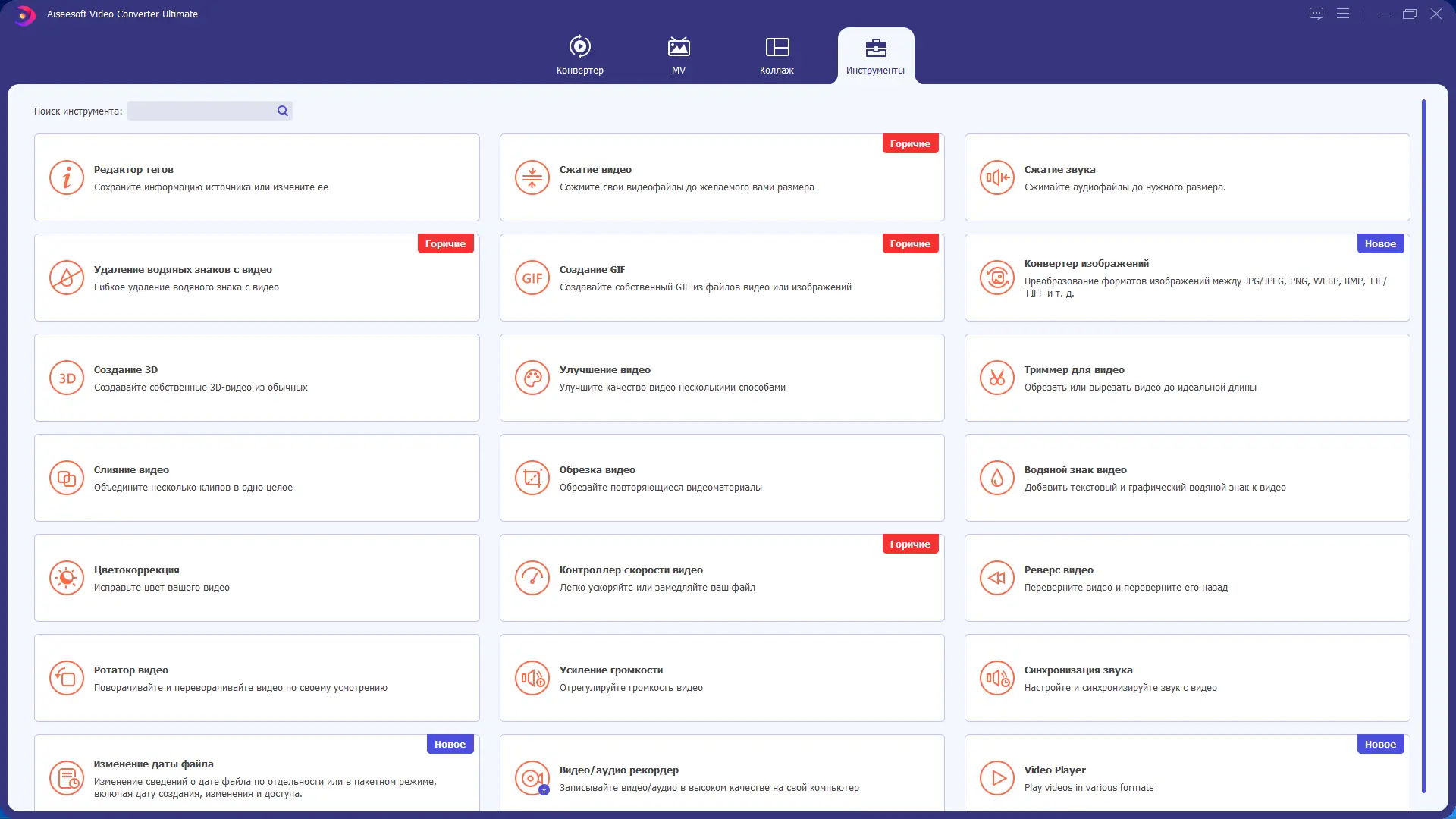
Task: Open the Создание GIF tool icon
Action: click(x=532, y=278)
